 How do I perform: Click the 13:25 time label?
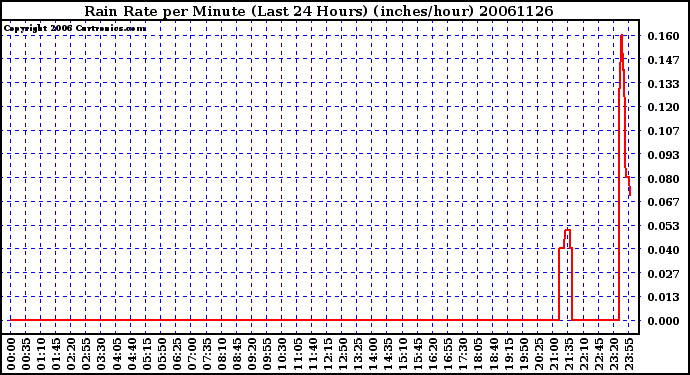357,354
